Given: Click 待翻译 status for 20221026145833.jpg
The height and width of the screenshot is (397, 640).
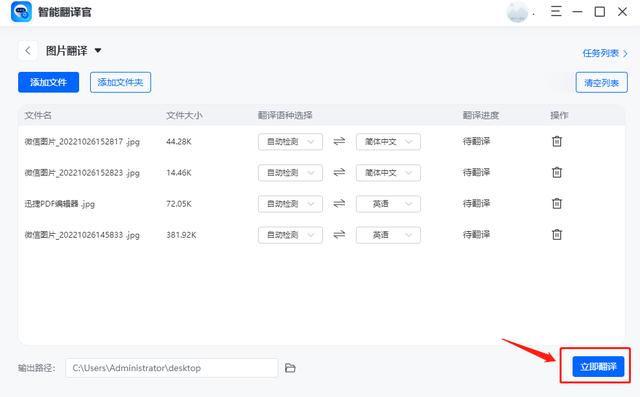Looking at the screenshot, I should coord(476,235).
